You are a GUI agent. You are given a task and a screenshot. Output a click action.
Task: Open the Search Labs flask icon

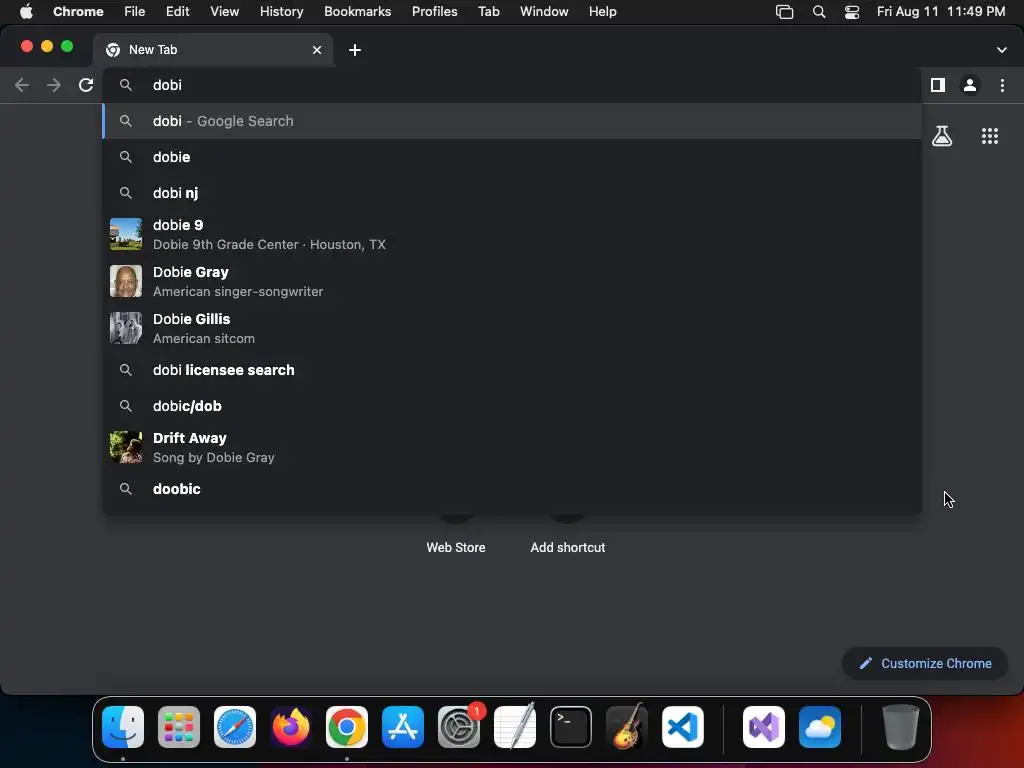point(942,136)
